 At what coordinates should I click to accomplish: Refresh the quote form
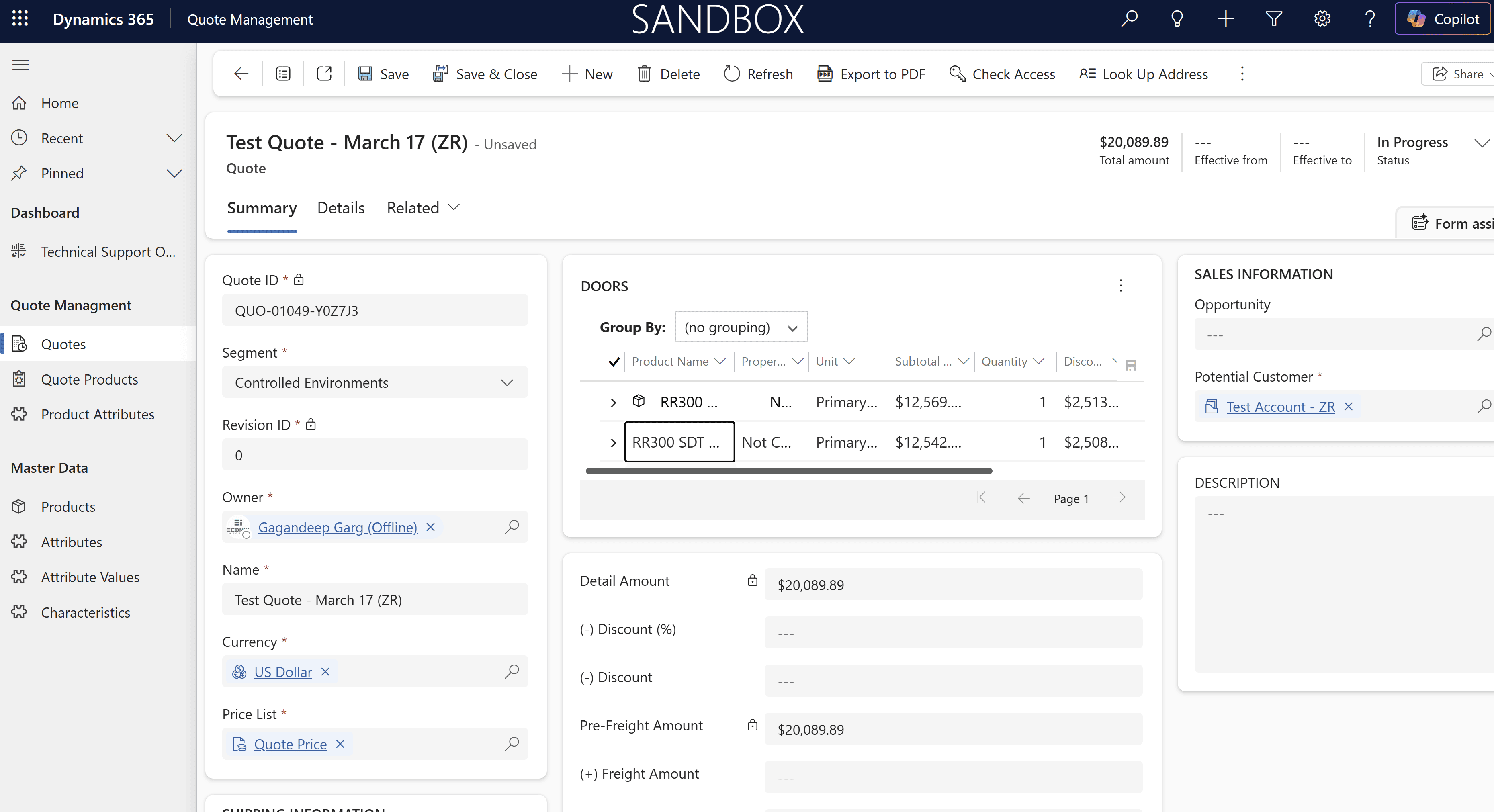click(758, 74)
